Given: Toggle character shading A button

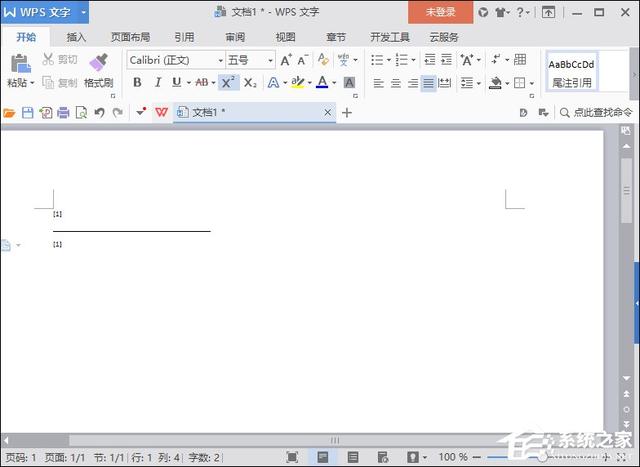Looking at the screenshot, I should click(x=349, y=83).
